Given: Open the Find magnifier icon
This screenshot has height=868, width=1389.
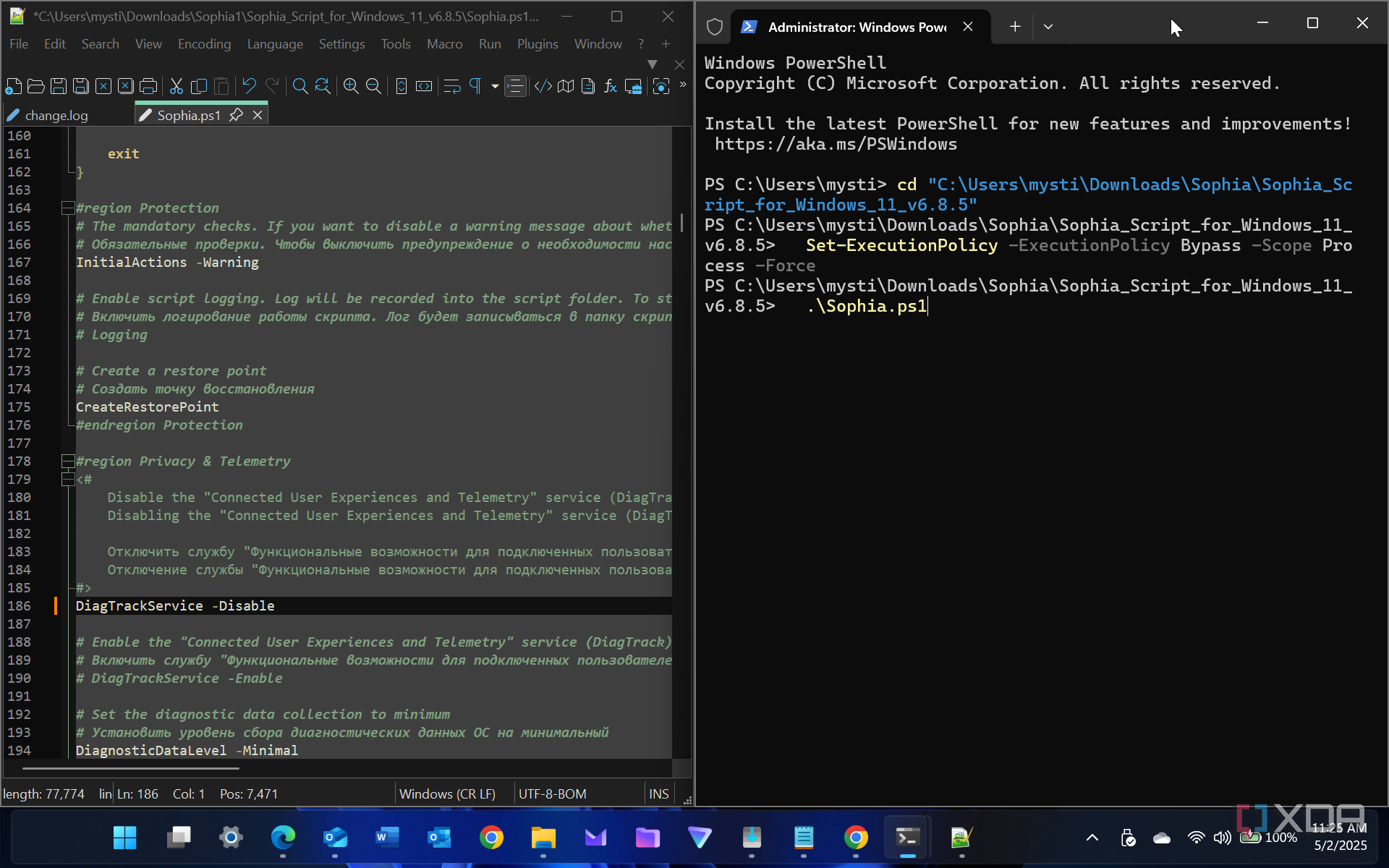Looking at the screenshot, I should 300,87.
